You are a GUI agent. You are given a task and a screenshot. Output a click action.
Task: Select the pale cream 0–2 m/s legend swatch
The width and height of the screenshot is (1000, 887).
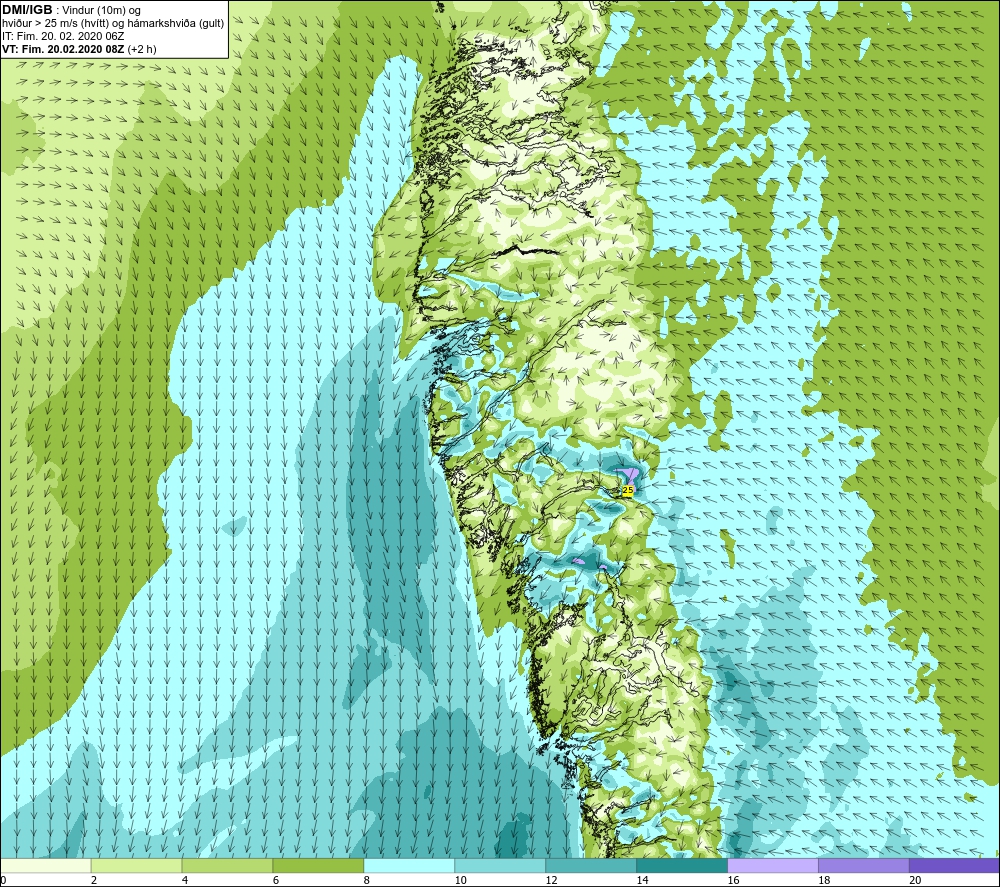click(x=46, y=865)
